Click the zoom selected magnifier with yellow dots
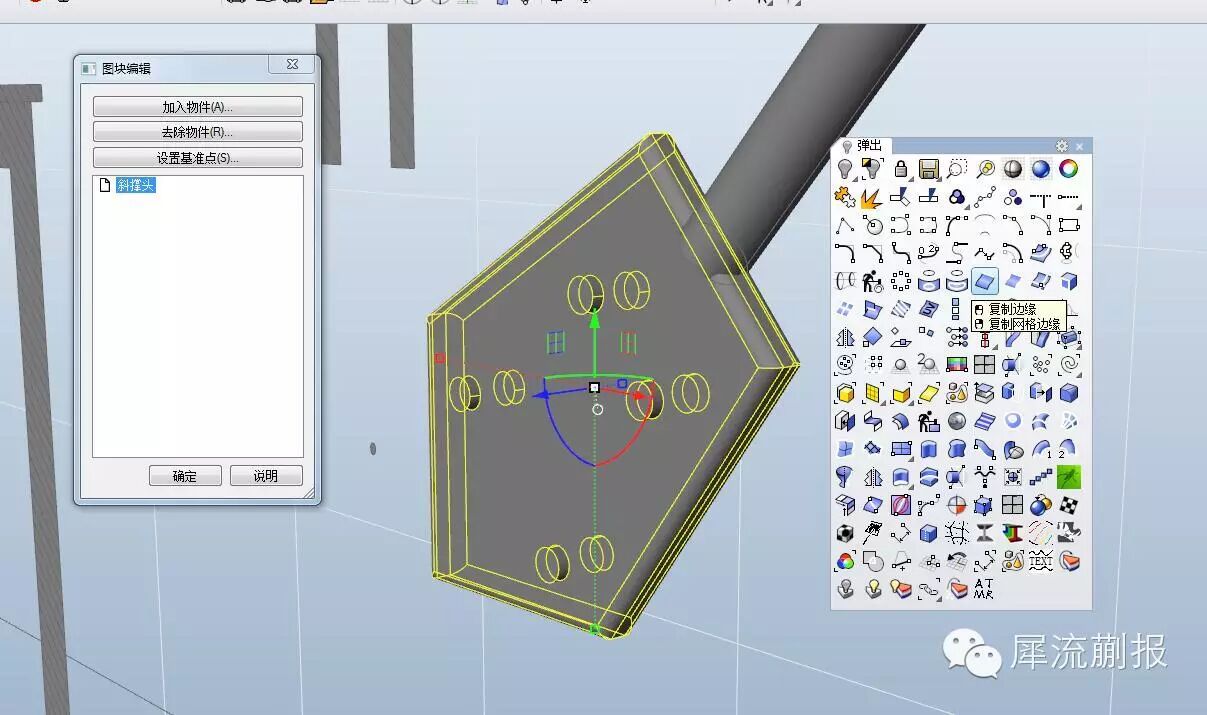Viewport: 1207px width, 715px height. [x=984, y=169]
